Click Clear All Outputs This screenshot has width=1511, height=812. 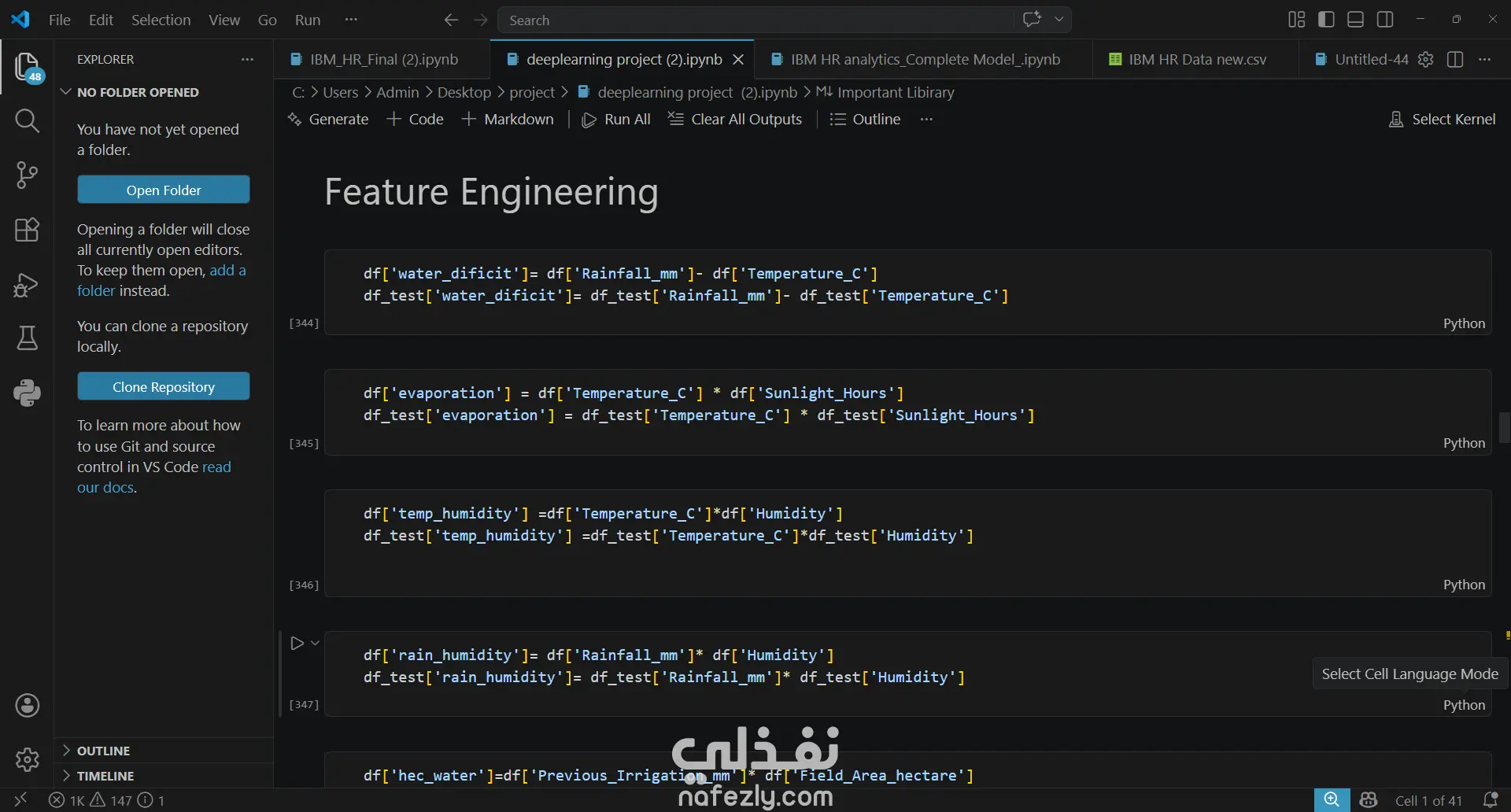(735, 119)
